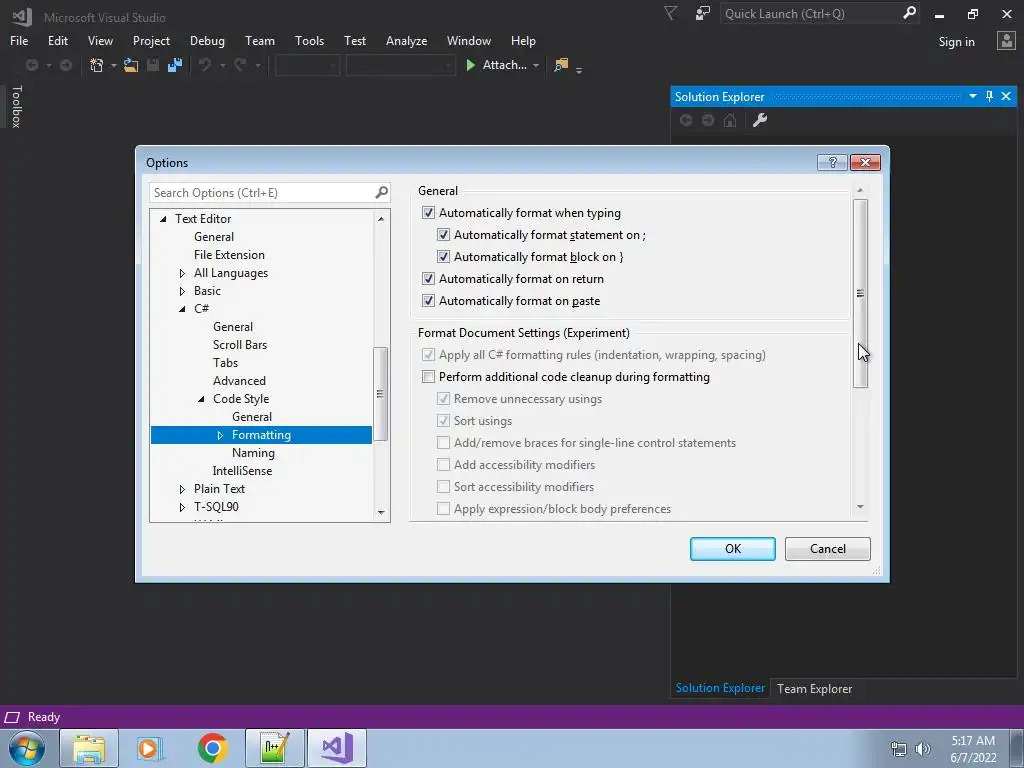Screen dimensions: 1024x768
Task: Open the File menu
Action: click(19, 41)
